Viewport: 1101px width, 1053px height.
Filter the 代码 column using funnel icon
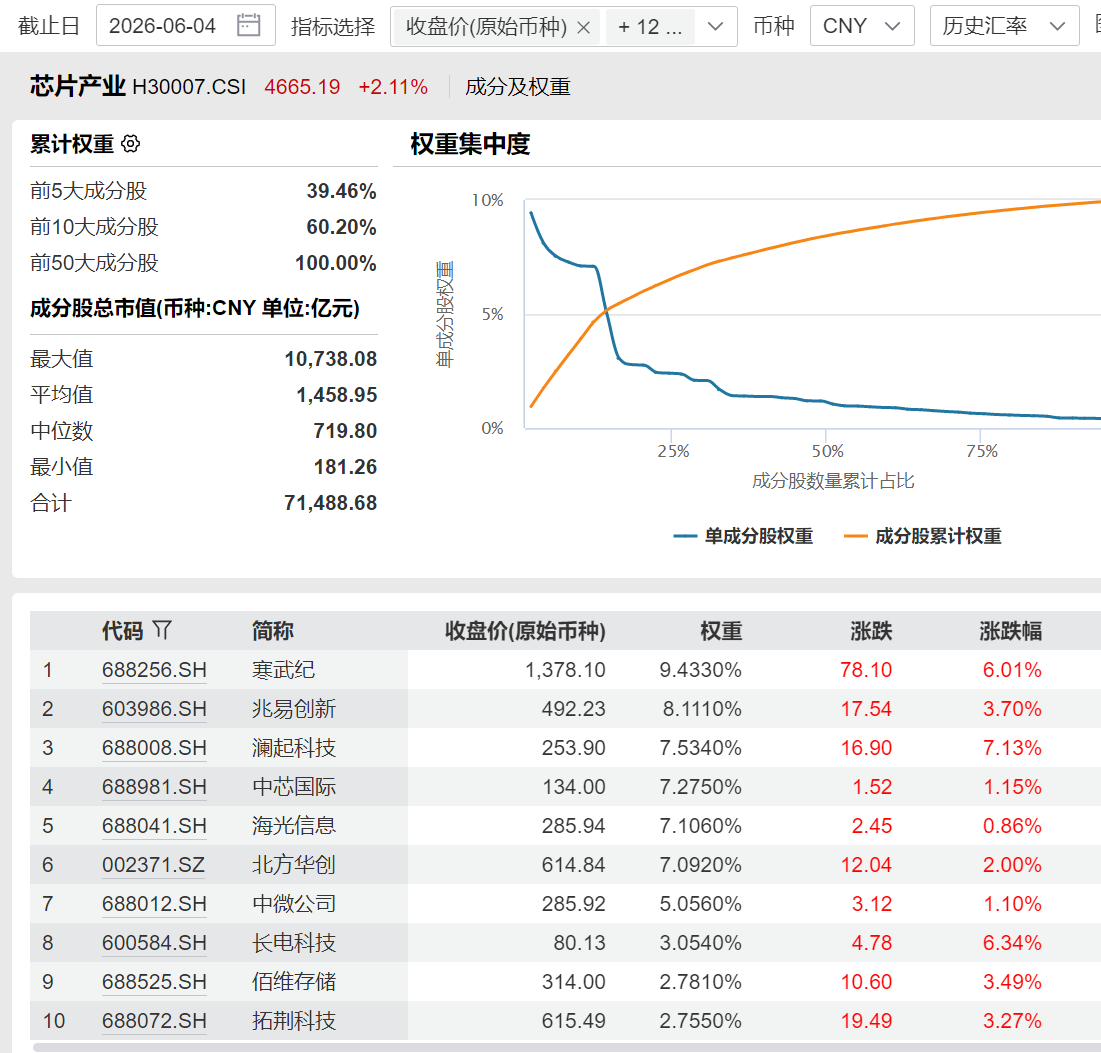pyautogui.click(x=162, y=630)
